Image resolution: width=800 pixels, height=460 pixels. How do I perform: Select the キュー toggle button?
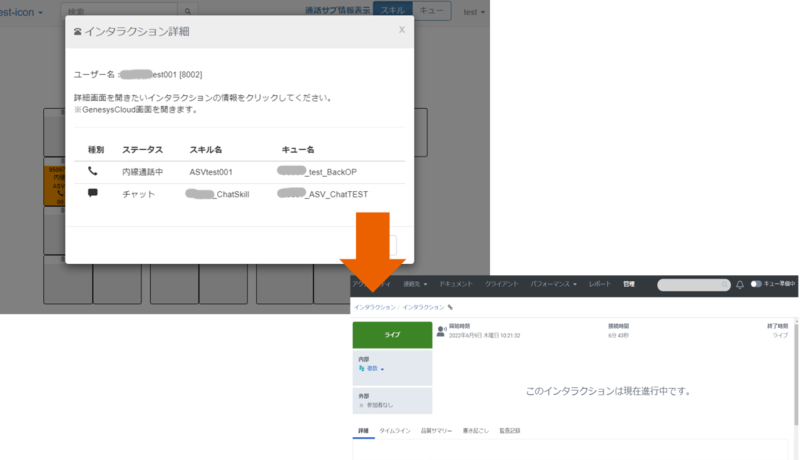432,11
